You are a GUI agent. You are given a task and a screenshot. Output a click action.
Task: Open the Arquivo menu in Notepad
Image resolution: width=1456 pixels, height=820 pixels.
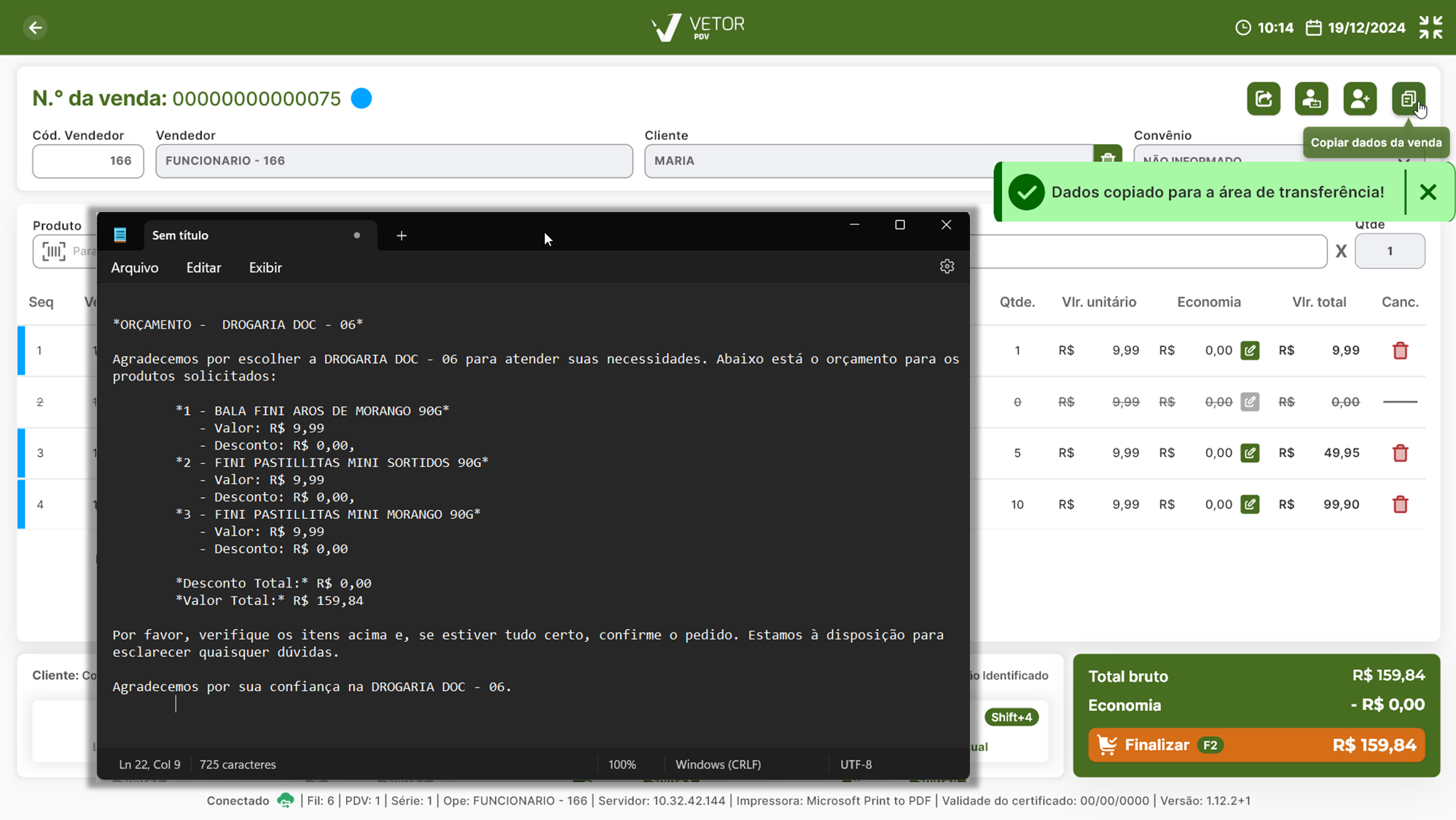pyautogui.click(x=135, y=268)
